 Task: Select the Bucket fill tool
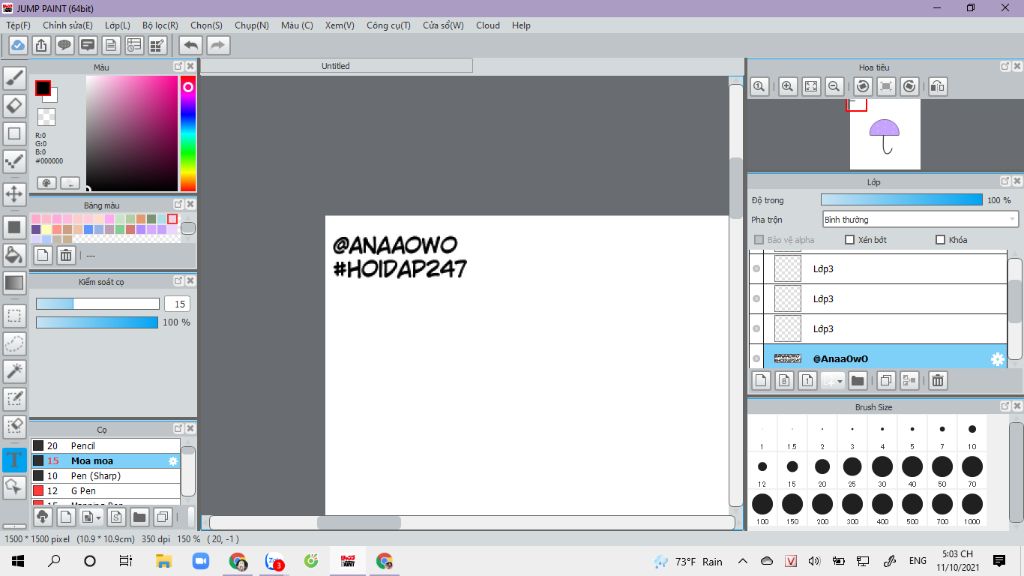14,255
